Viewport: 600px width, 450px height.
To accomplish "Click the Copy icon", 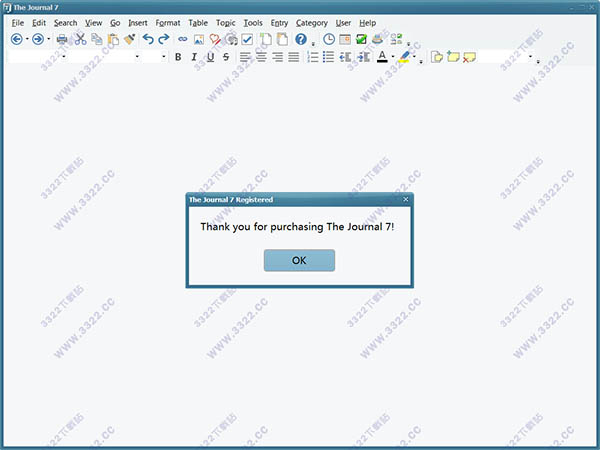I will [x=97, y=39].
